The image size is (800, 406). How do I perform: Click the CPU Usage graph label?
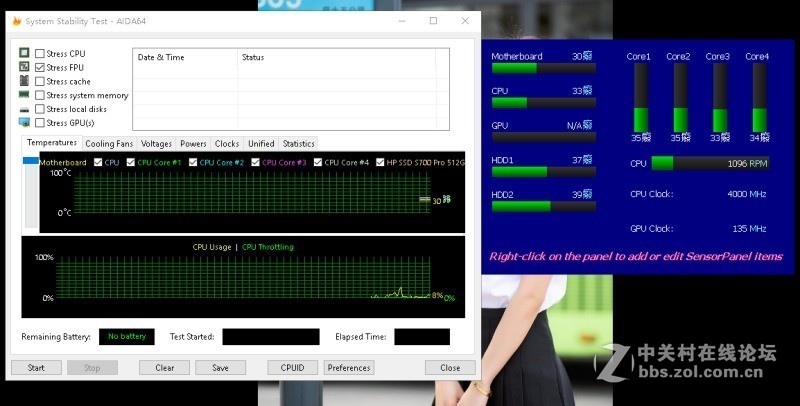point(212,247)
